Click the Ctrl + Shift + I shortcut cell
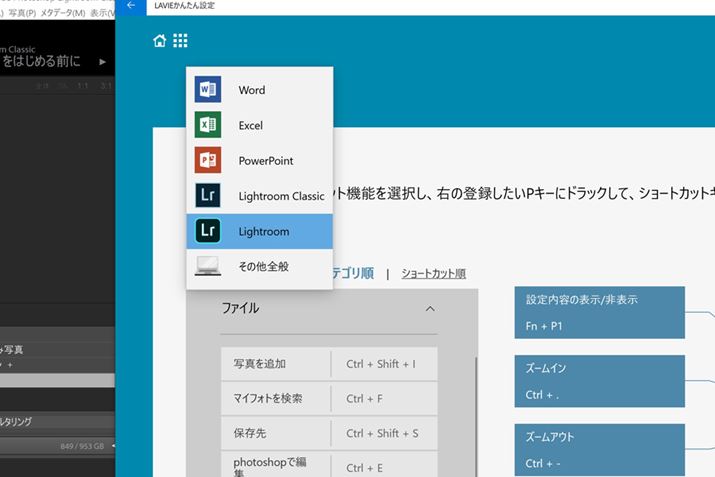Image resolution: width=715 pixels, height=477 pixels. click(384, 364)
